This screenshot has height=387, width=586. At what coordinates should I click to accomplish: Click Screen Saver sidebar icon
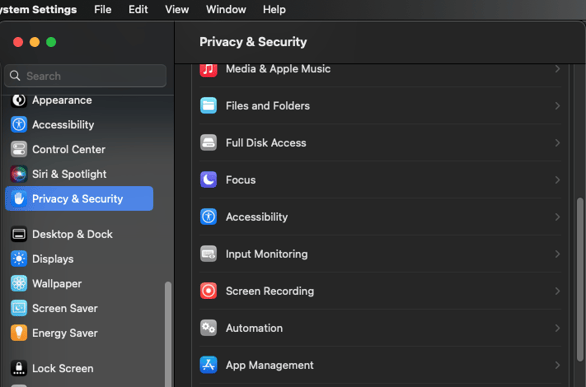tap(19, 308)
